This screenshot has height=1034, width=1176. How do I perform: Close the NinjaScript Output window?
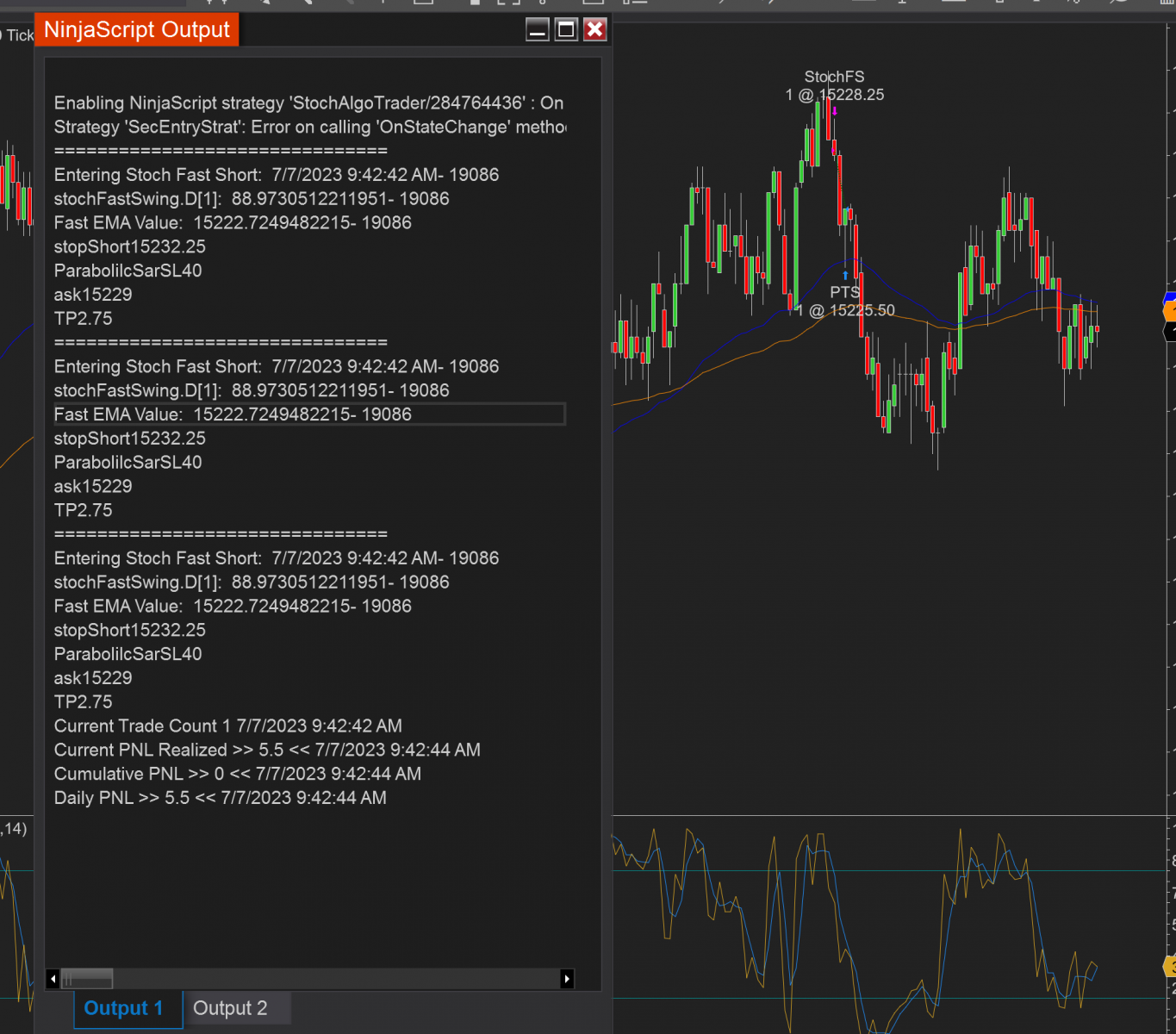tap(594, 30)
